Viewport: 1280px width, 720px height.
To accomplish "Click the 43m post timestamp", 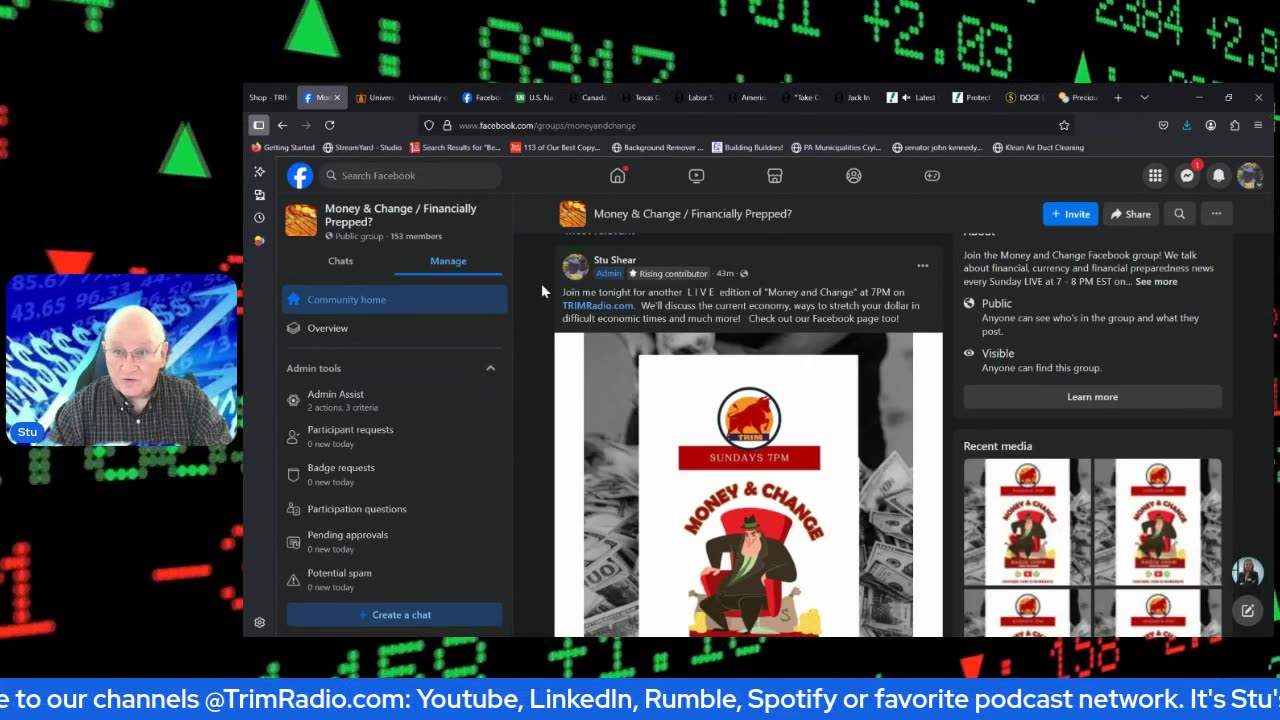I will [x=725, y=274].
